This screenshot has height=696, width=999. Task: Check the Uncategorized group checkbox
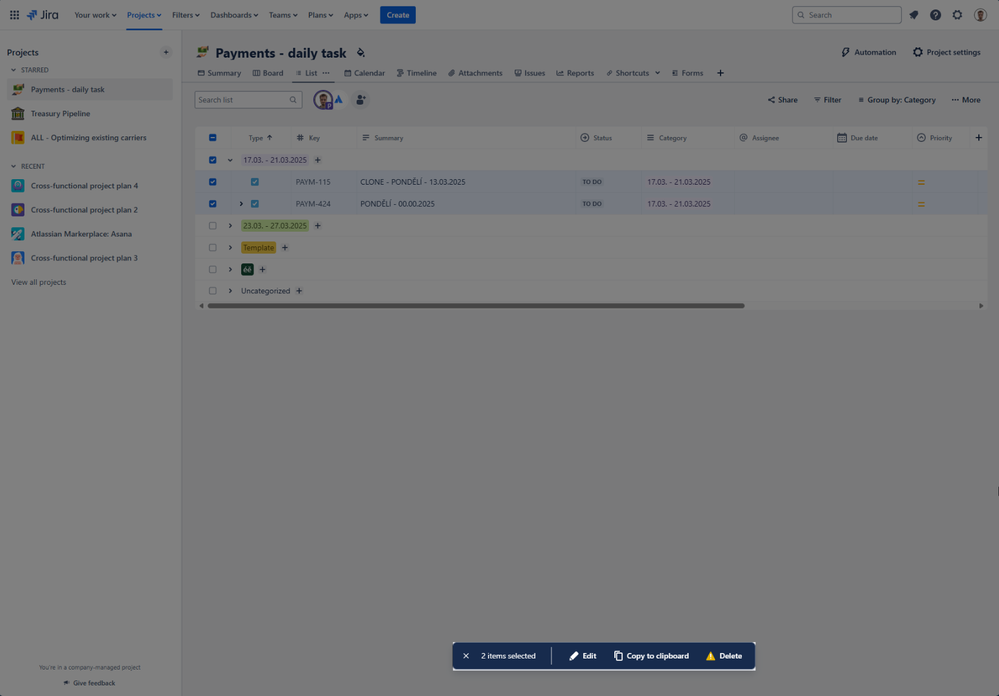pos(213,291)
